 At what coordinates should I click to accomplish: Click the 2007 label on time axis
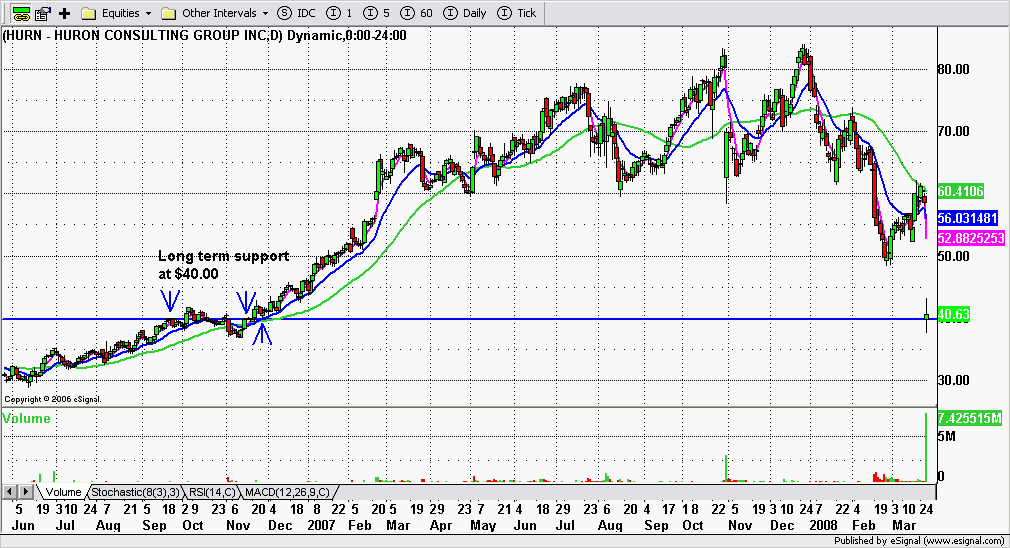click(x=321, y=525)
